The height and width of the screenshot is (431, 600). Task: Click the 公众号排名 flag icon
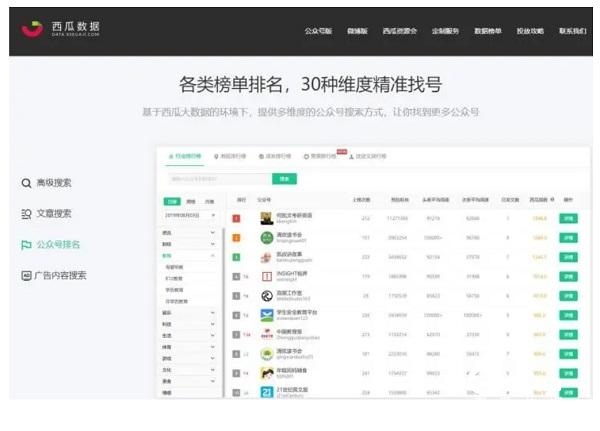click(26, 244)
